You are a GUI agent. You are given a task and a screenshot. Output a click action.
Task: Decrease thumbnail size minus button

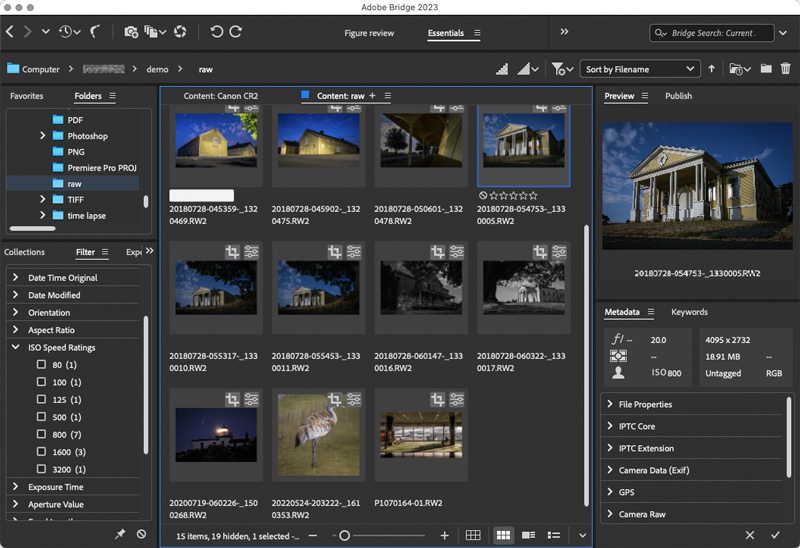313,535
